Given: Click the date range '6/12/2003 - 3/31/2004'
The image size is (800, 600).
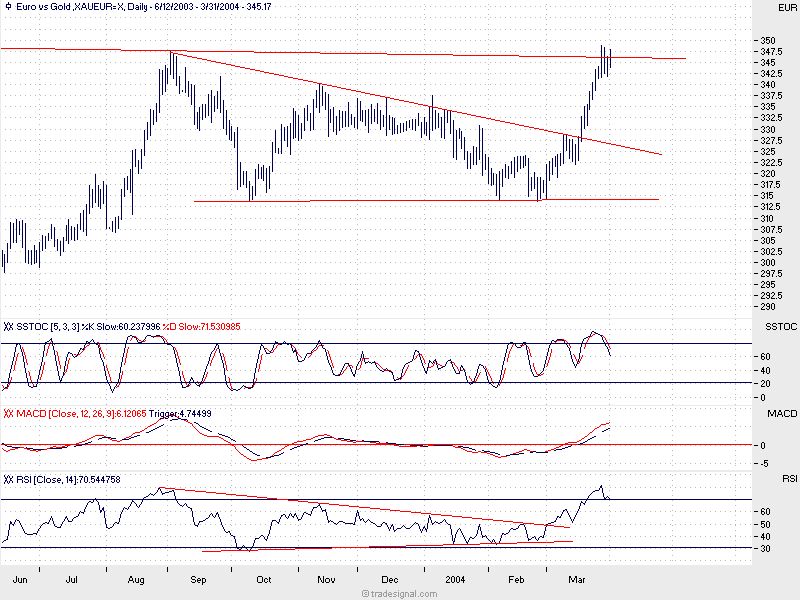Looking at the screenshot, I should click(196, 7).
